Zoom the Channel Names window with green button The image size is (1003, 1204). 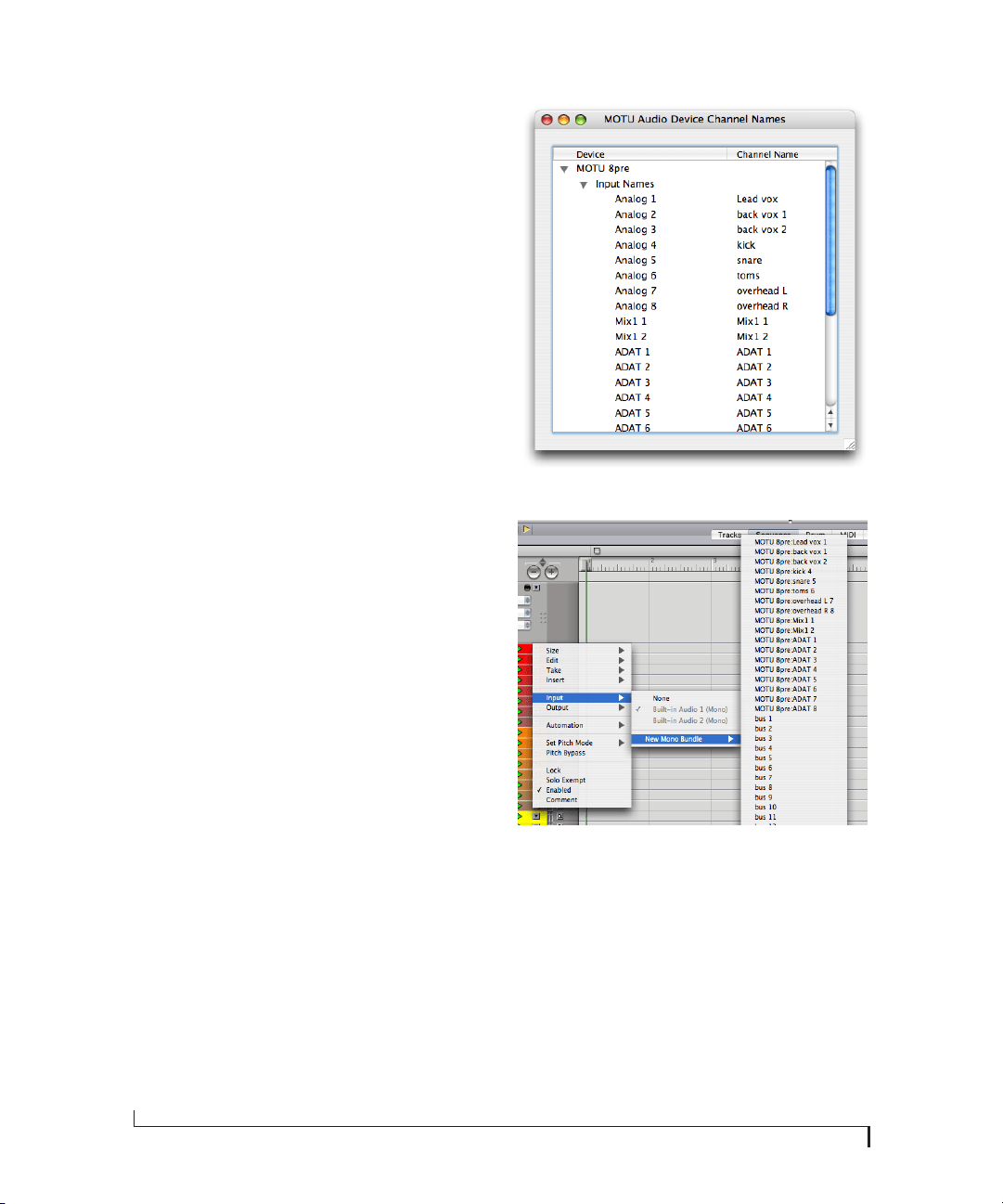click(x=581, y=120)
